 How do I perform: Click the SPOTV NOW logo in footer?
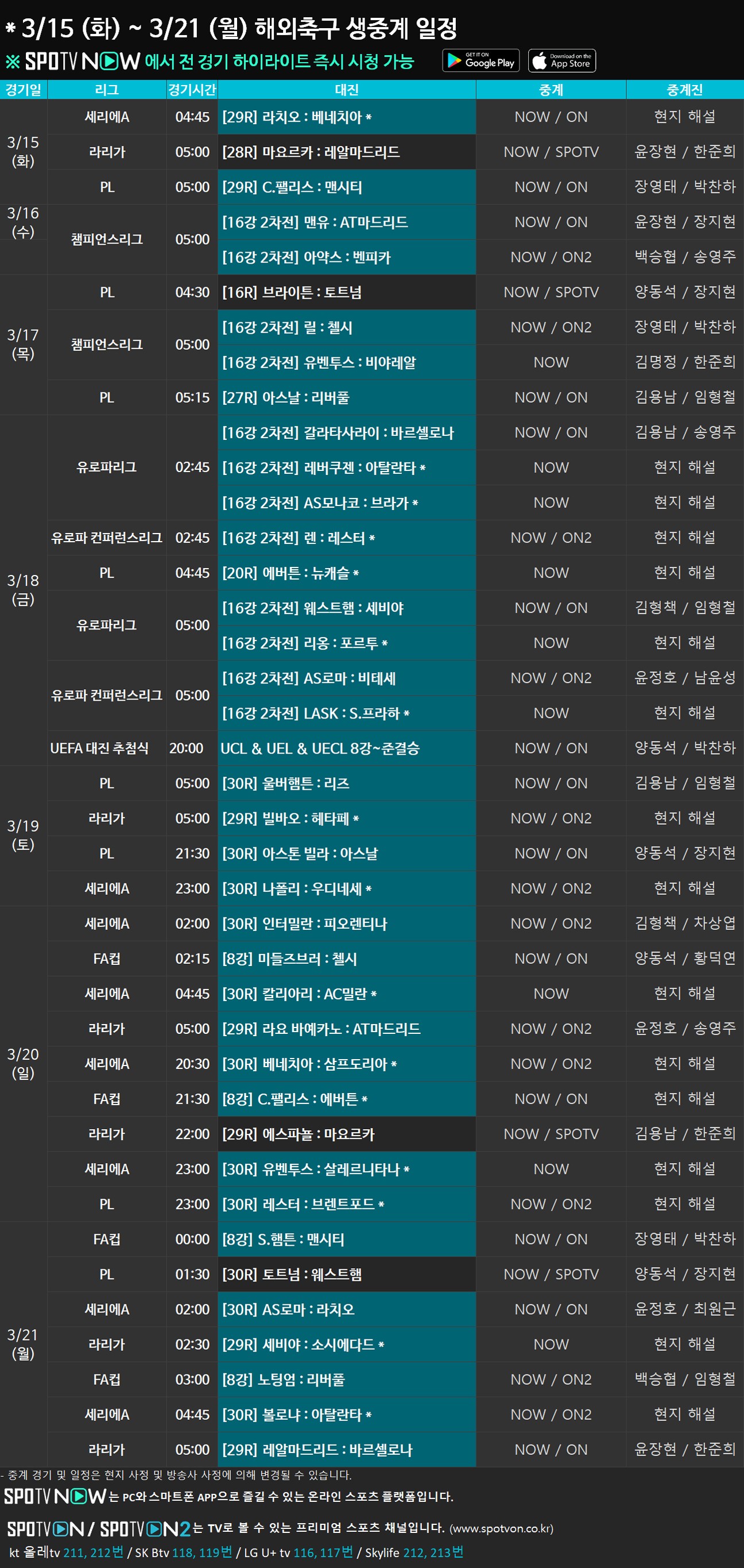55,1496
